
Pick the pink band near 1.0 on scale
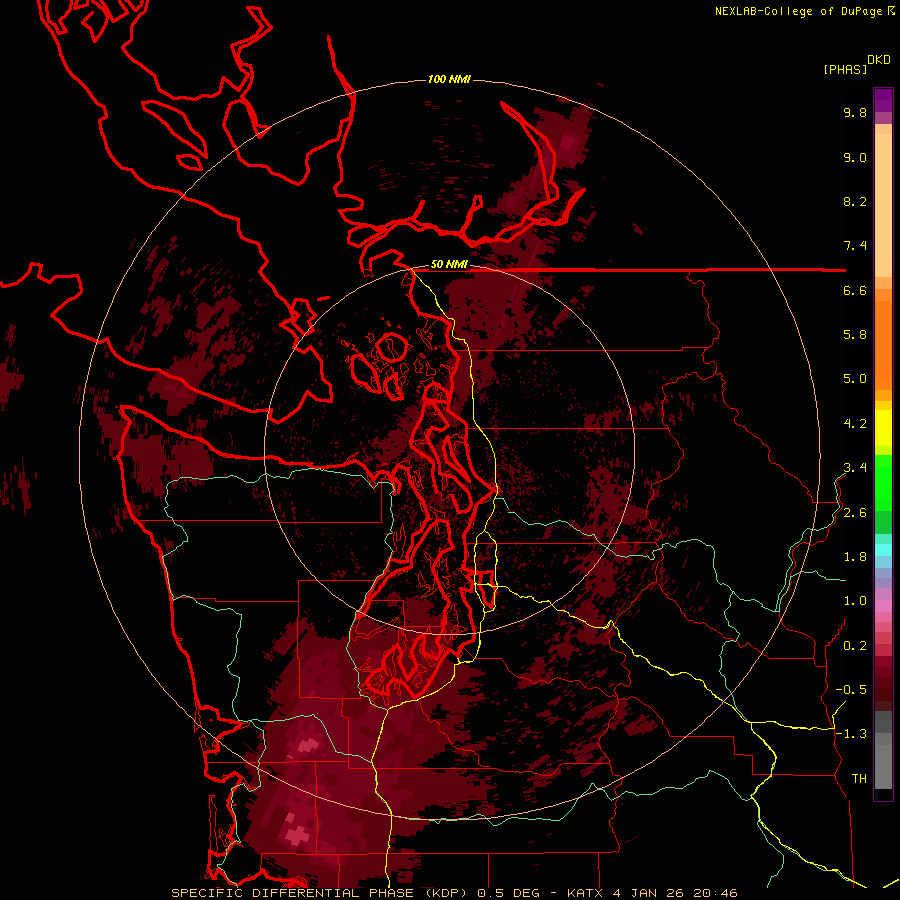pos(883,606)
